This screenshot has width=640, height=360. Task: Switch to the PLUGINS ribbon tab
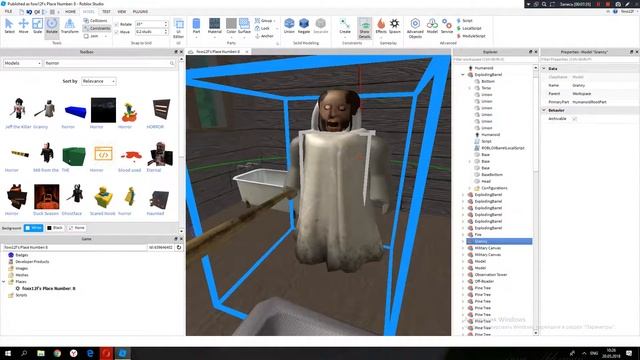[x=140, y=11]
